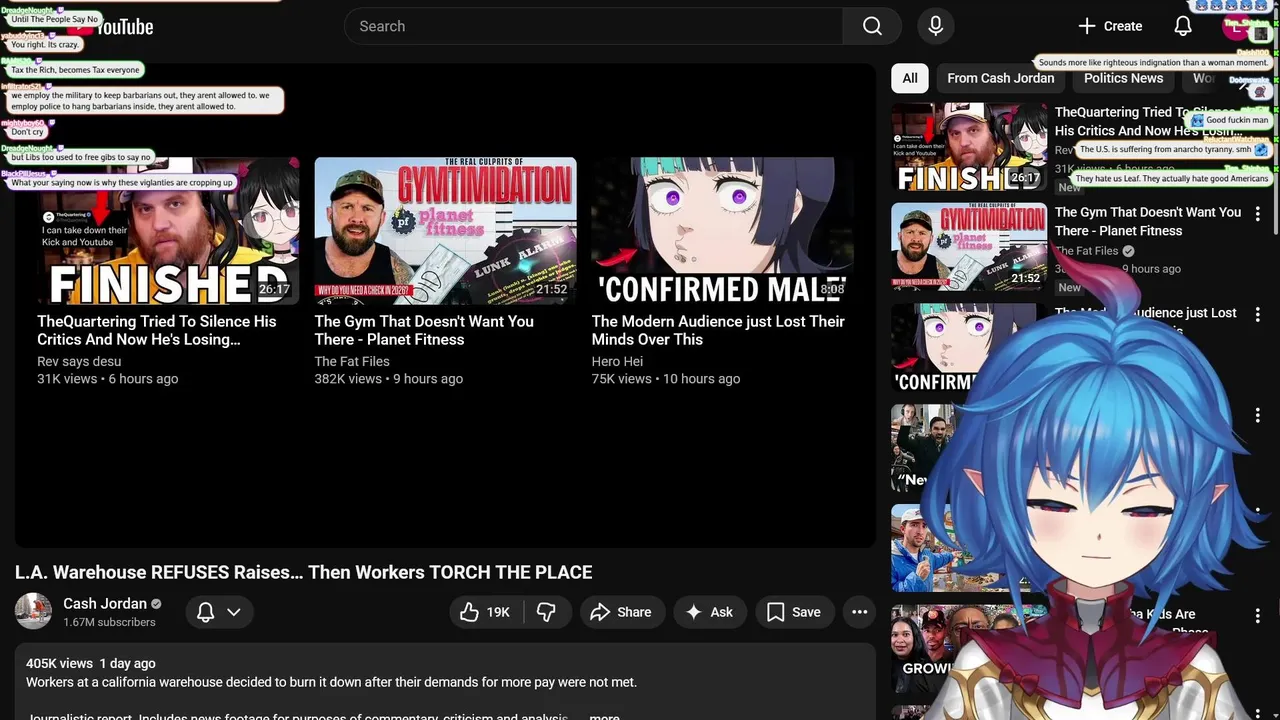Open sidebar title The Gym That Doesn't Want You

(x=1147, y=221)
